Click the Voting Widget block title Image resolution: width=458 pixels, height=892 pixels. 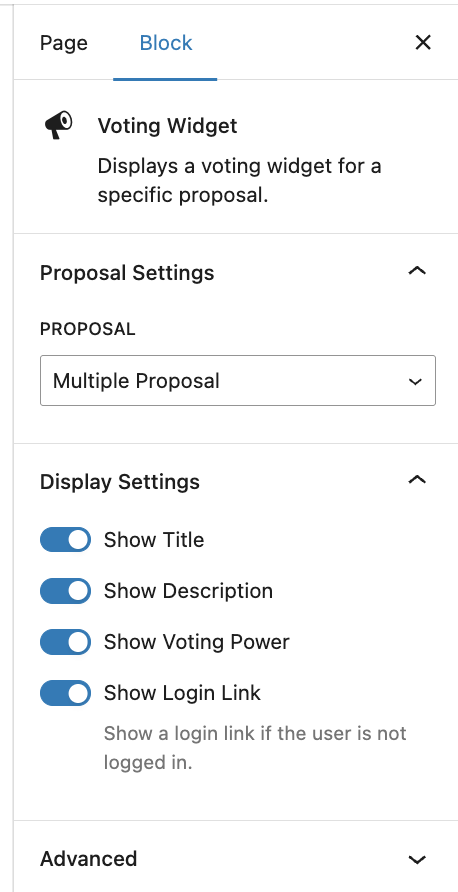pyautogui.click(x=167, y=126)
